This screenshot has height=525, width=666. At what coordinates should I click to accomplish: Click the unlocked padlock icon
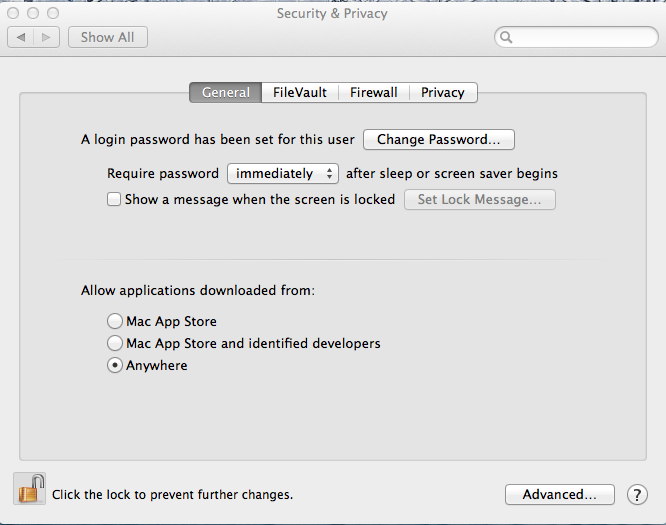tap(29, 489)
